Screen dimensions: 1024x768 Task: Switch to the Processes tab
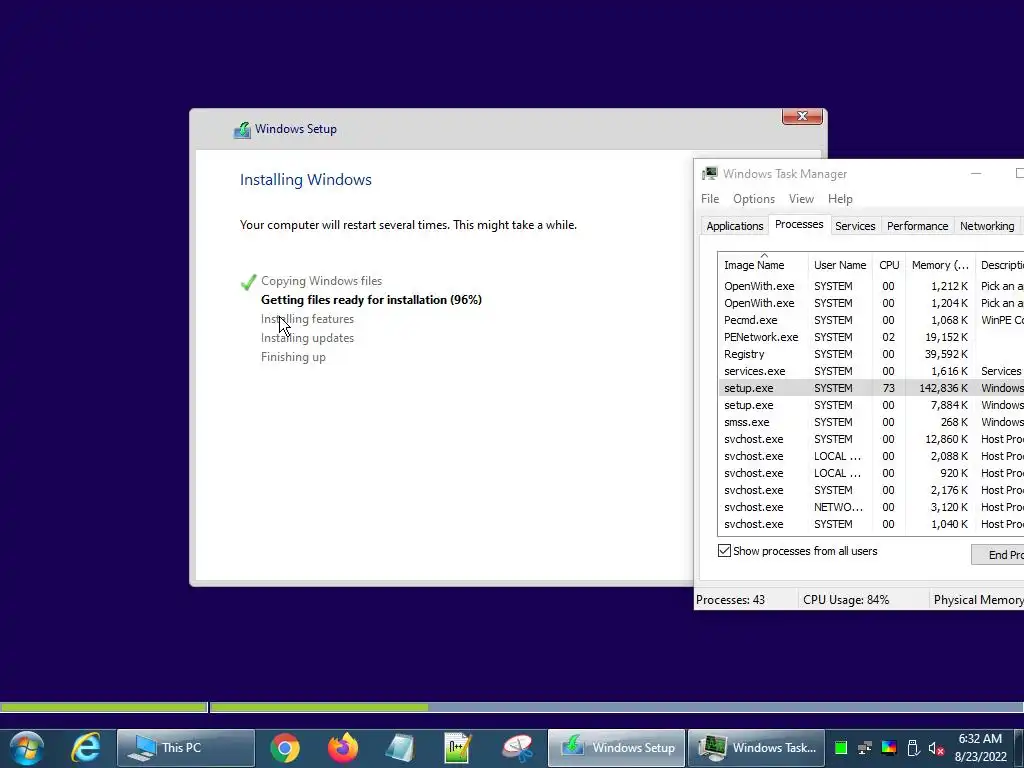[x=799, y=224]
